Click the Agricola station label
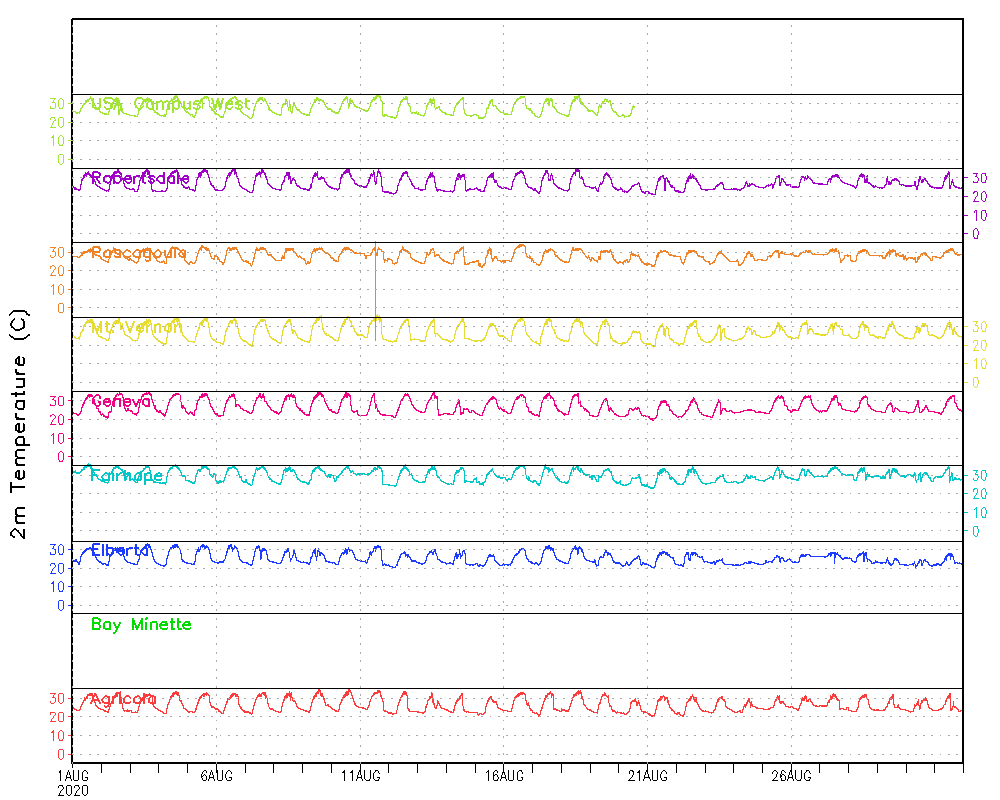The height and width of the screenshot is (800, 1000). tap(123, 699)
